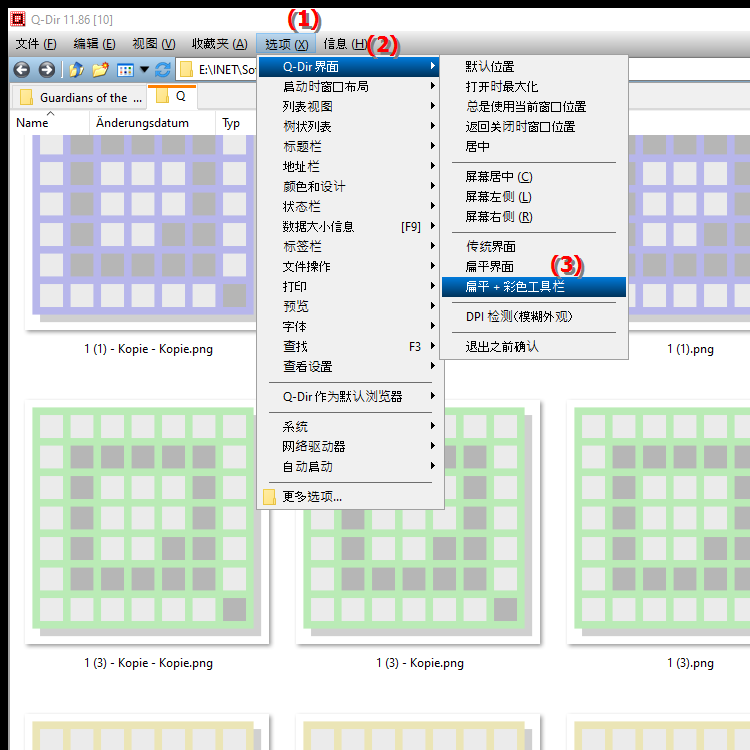Expand the 颜色和设计 submenu

coord(349,187)
